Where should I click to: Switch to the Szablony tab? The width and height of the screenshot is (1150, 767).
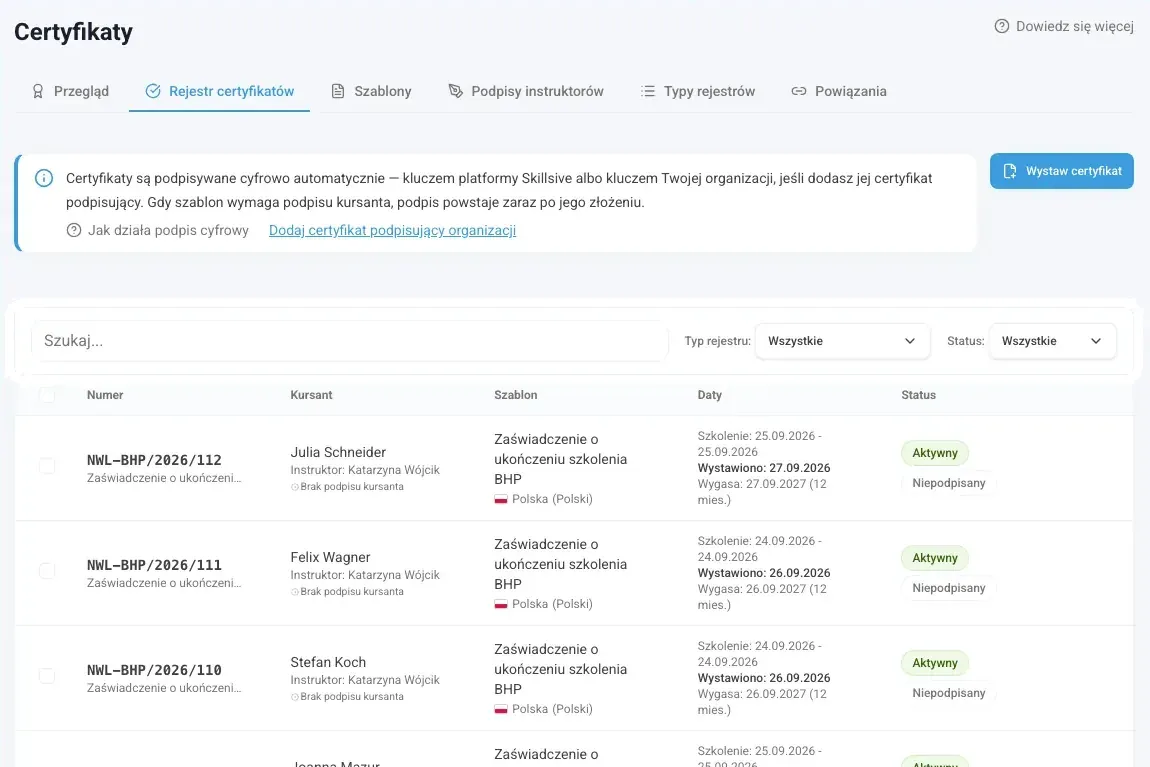pyautogui.click(x=371, y=91)
